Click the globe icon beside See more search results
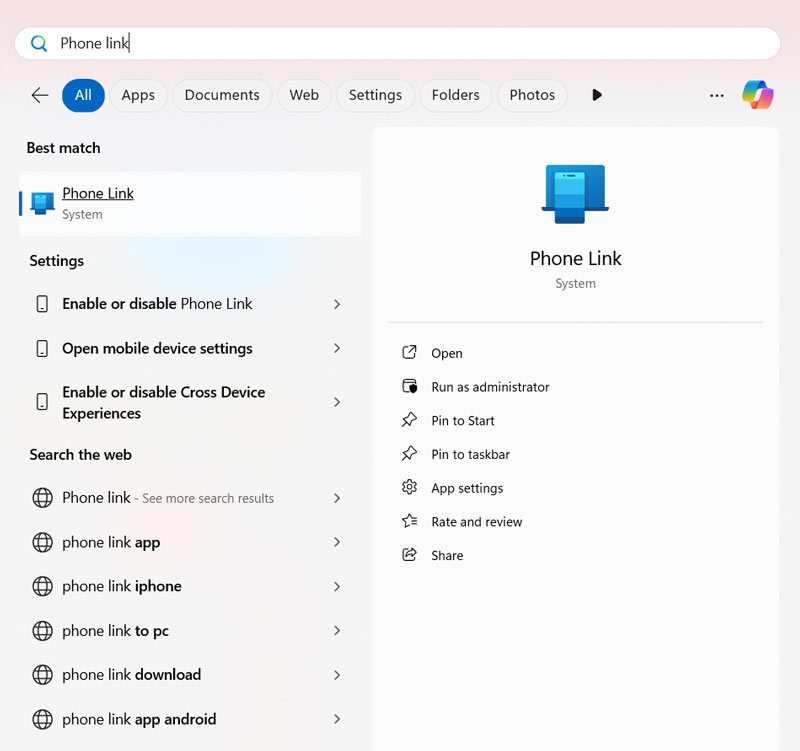Image resolution: width=800 pixels, height=751 pixels. [x=42, y=498]
